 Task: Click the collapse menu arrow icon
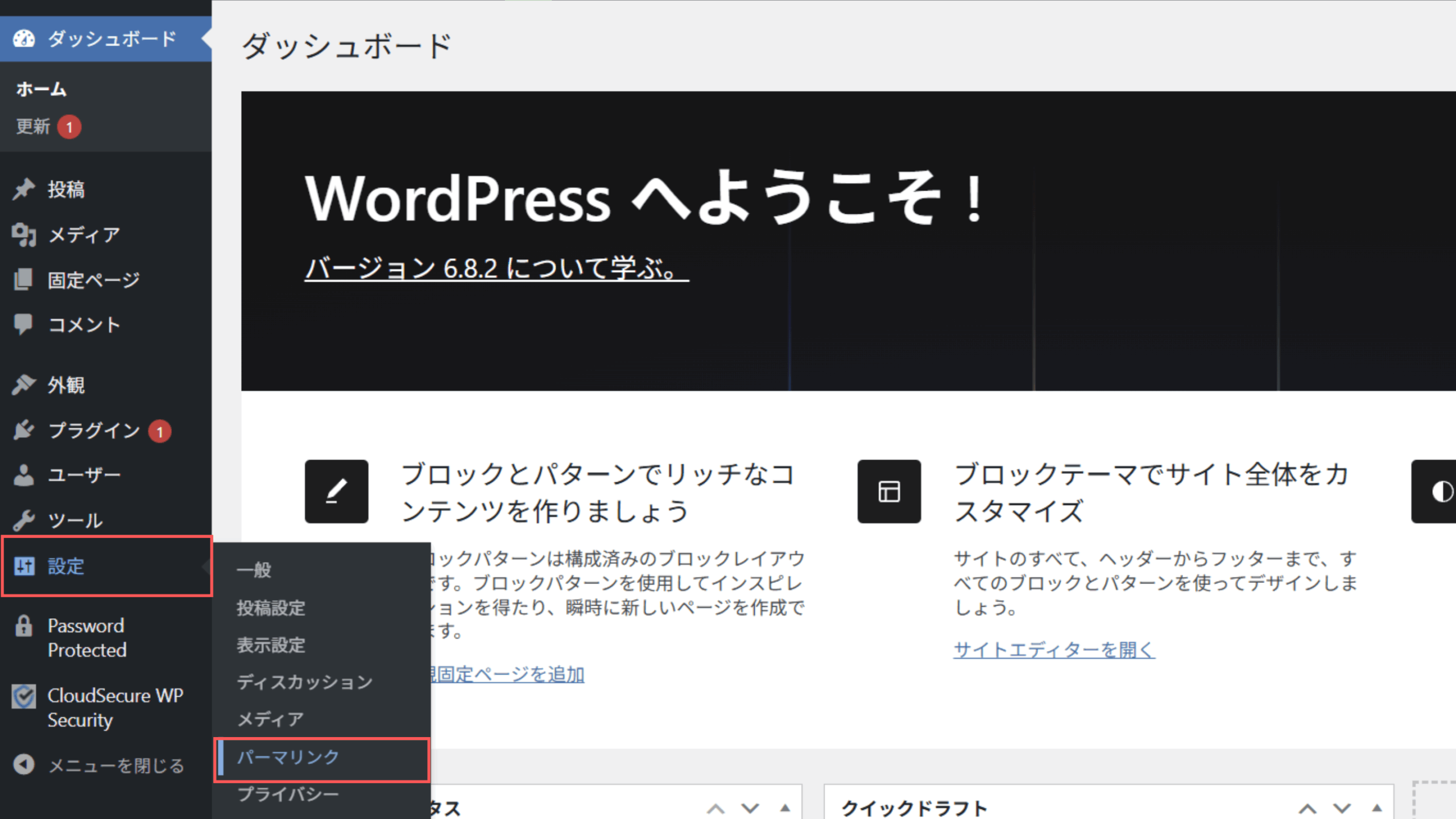pyautogui.click(x=24, y=765)
